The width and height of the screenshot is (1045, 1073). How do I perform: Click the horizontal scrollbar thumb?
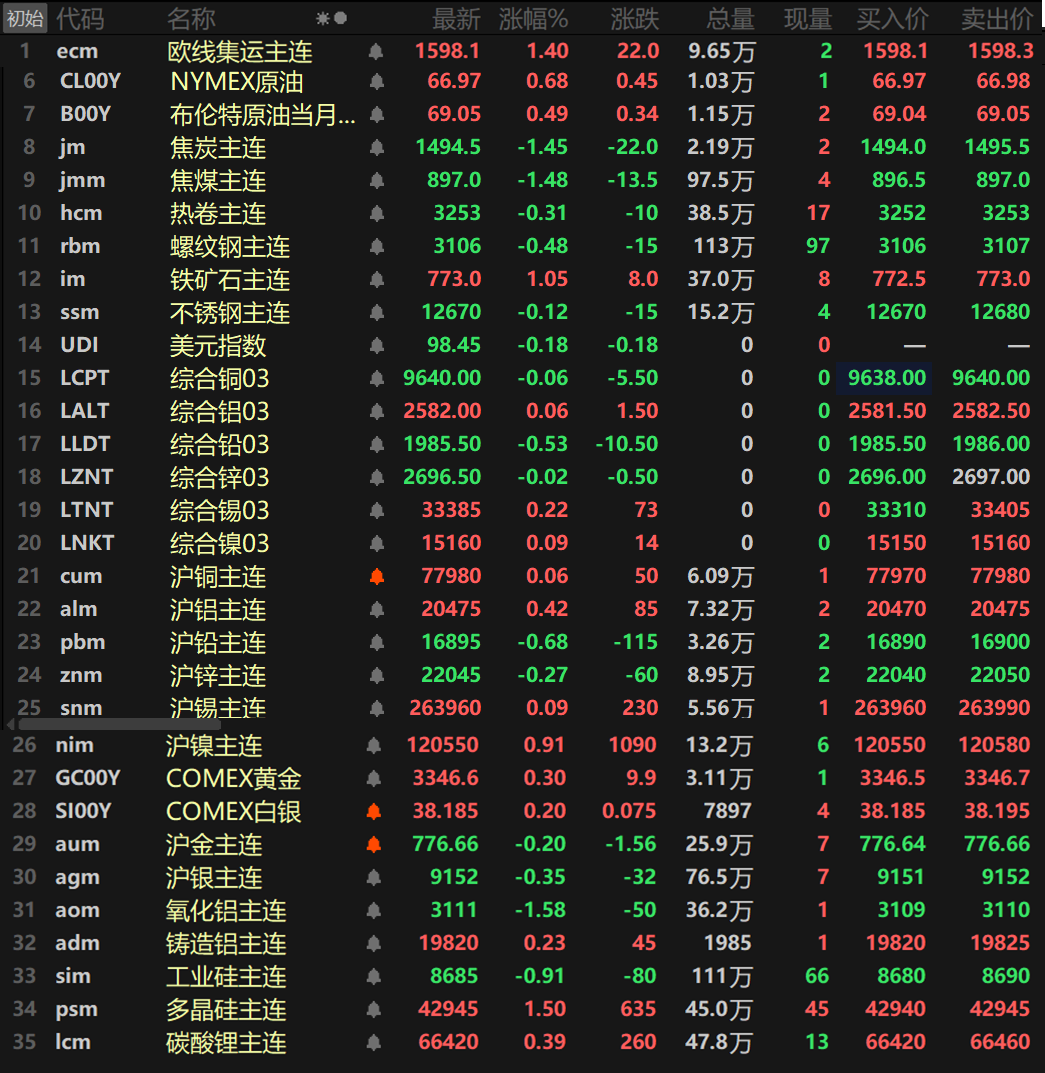(x=120, y=723)
